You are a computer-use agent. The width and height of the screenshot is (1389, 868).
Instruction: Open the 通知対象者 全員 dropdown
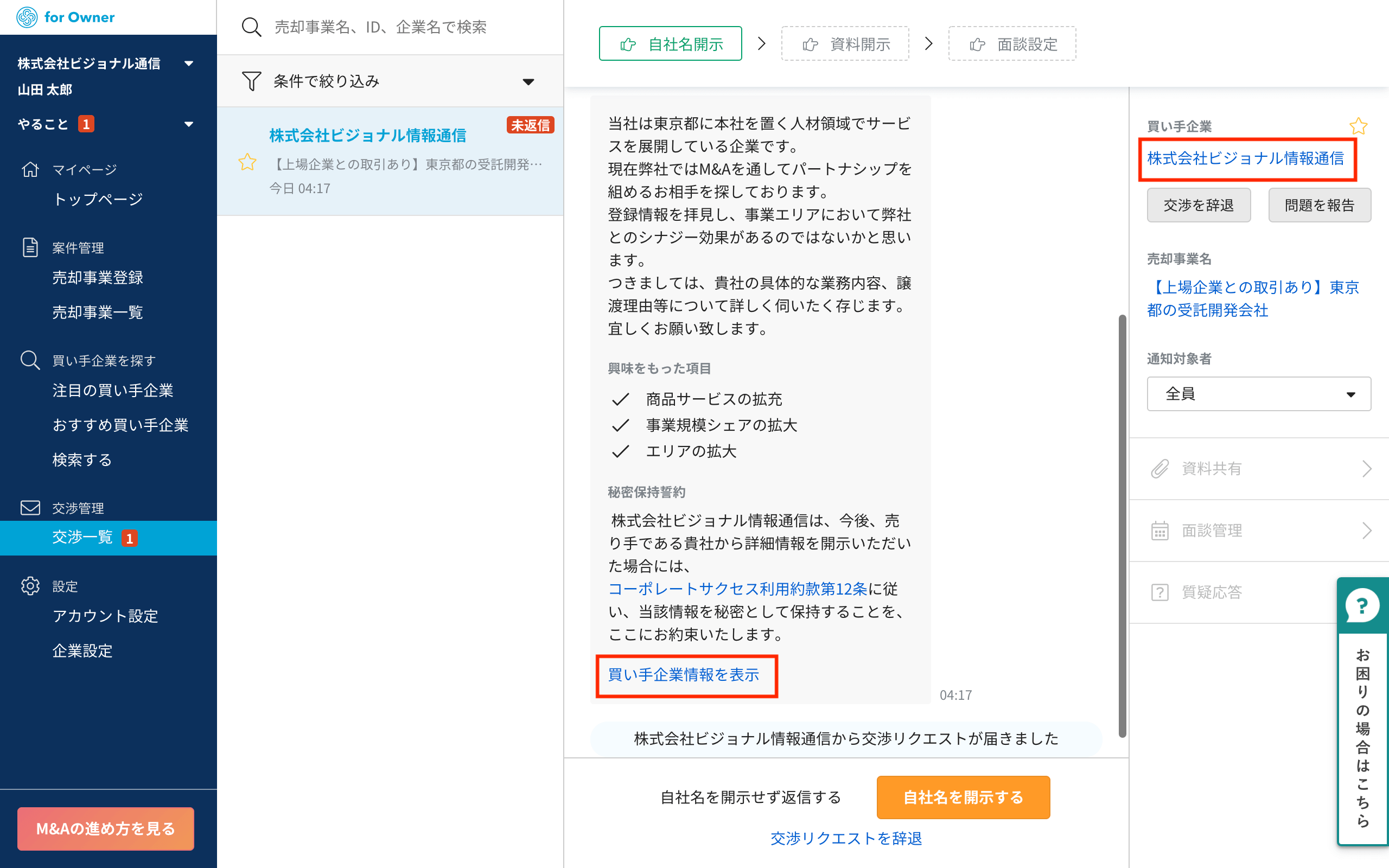tap(1258, 394)
